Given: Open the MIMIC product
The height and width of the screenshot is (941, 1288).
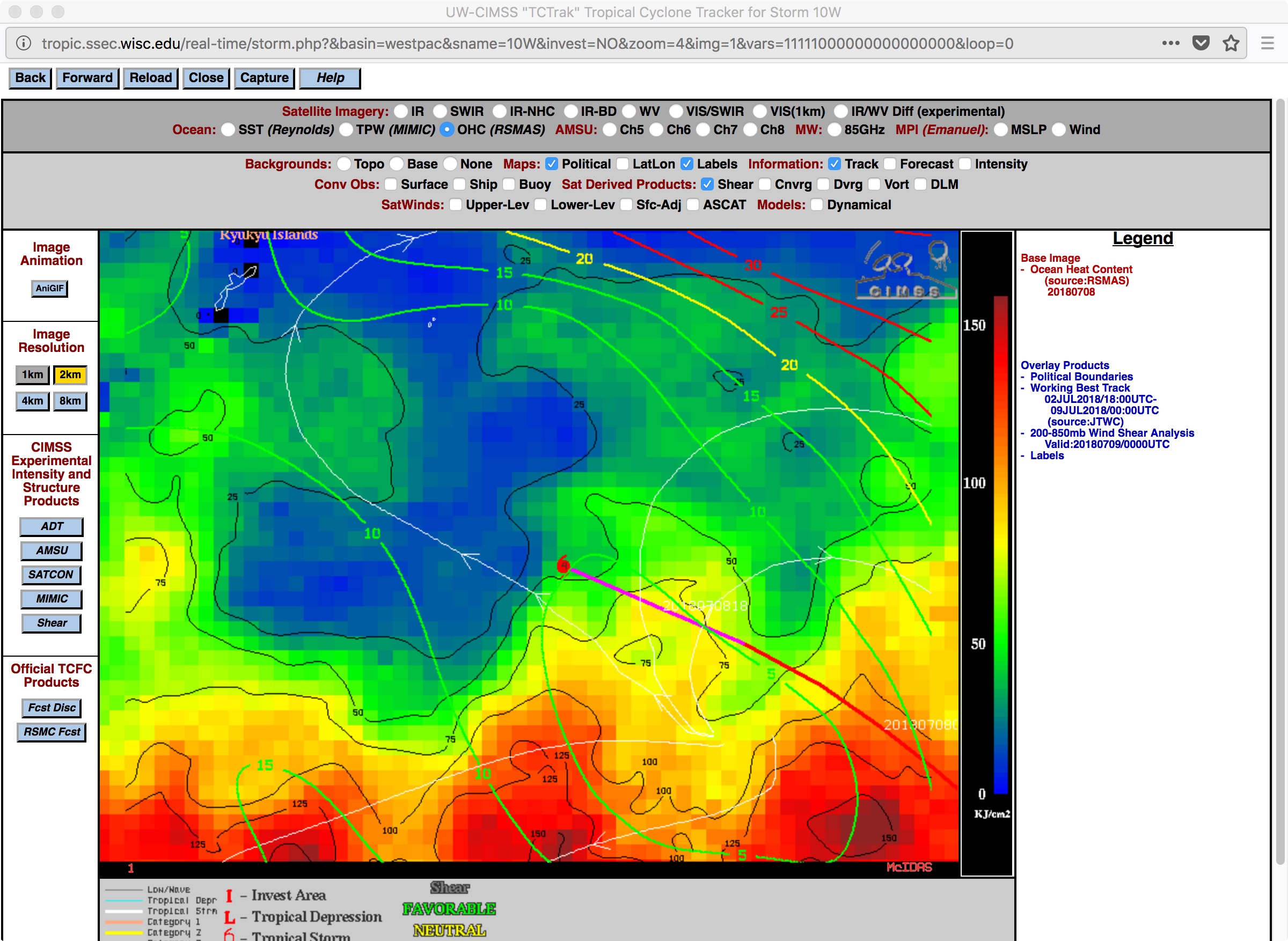Looking at the screenshot, I should click(52, 599).
